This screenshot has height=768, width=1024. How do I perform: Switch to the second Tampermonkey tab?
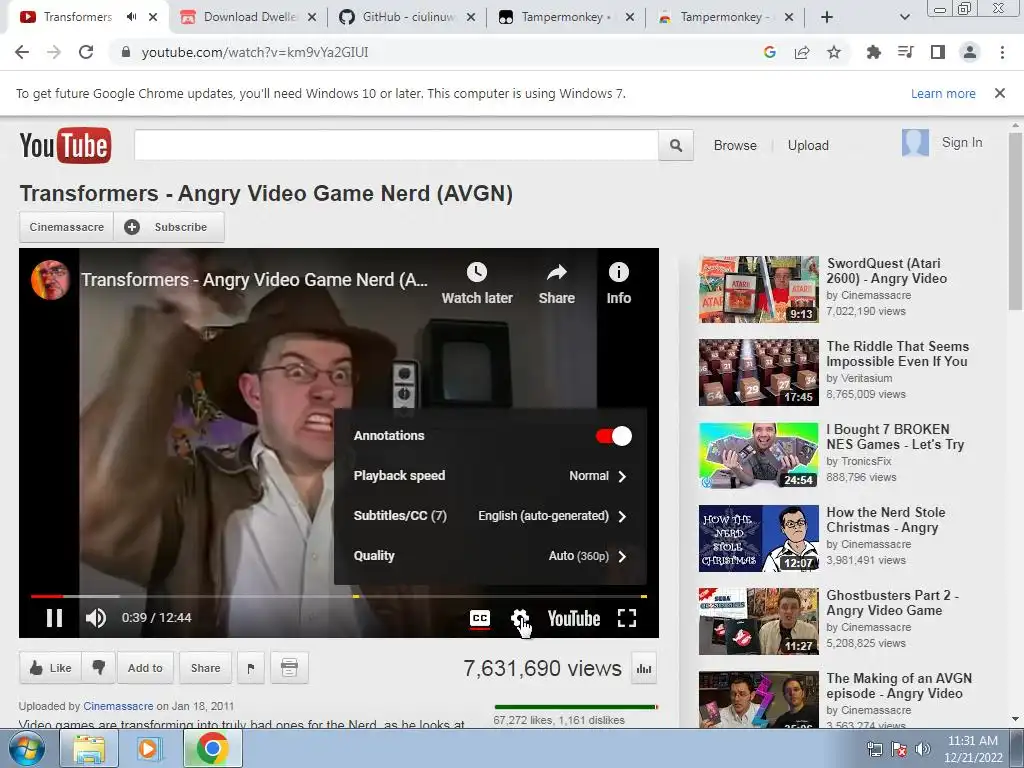[725, 17]
